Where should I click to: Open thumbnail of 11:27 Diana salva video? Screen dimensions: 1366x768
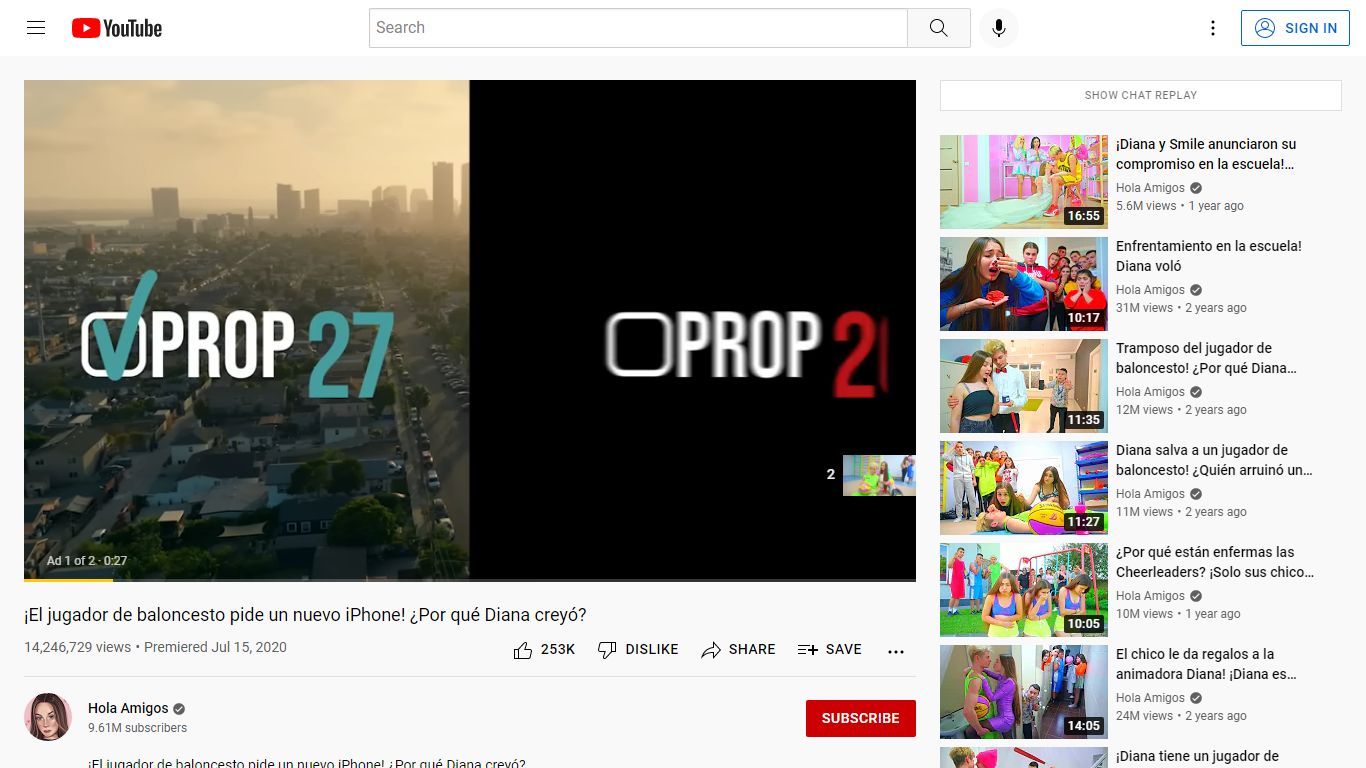pos(1024,488)
